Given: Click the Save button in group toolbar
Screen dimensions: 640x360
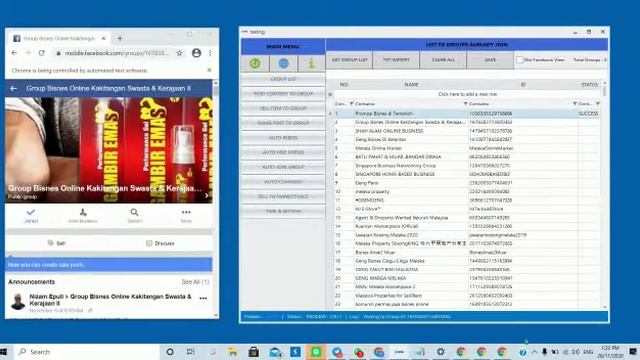Looking at the screenshot, I should point(490,60).
